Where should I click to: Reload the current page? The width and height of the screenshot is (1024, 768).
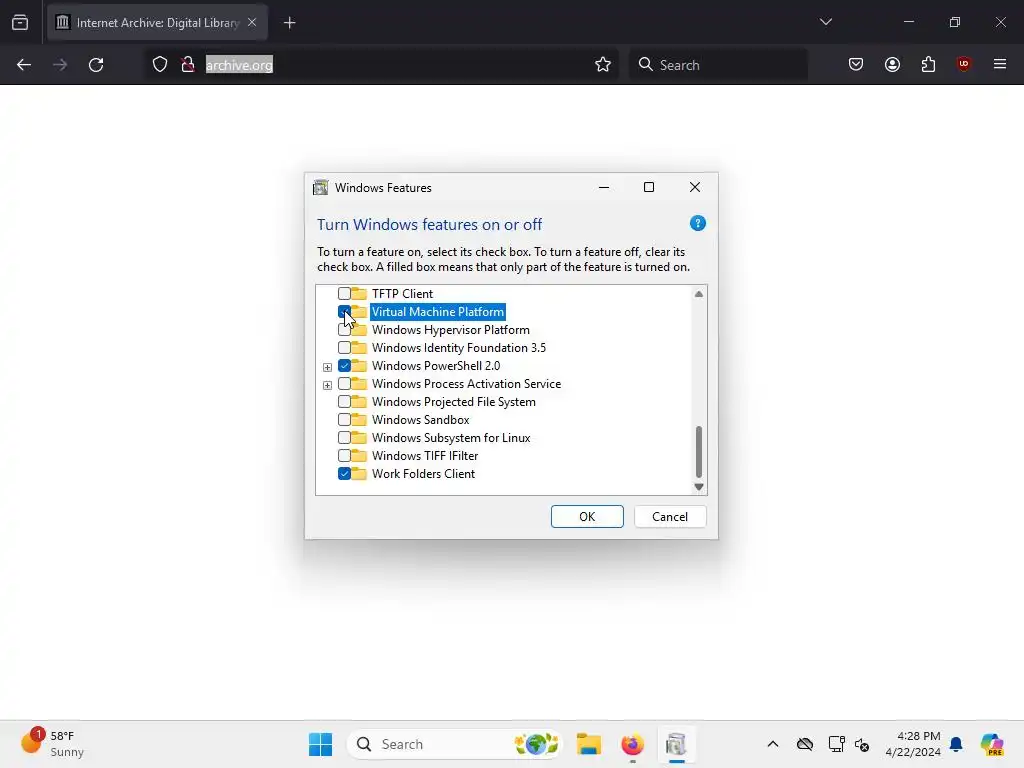click(x=96, y=65)
